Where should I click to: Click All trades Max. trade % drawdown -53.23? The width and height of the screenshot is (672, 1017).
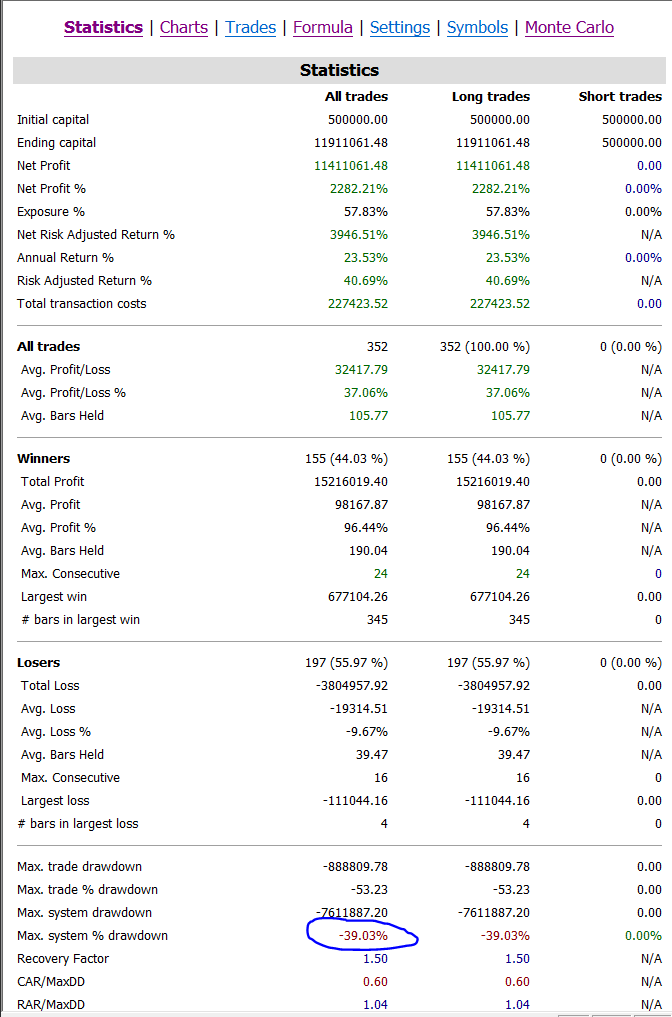tap(370, 890)
